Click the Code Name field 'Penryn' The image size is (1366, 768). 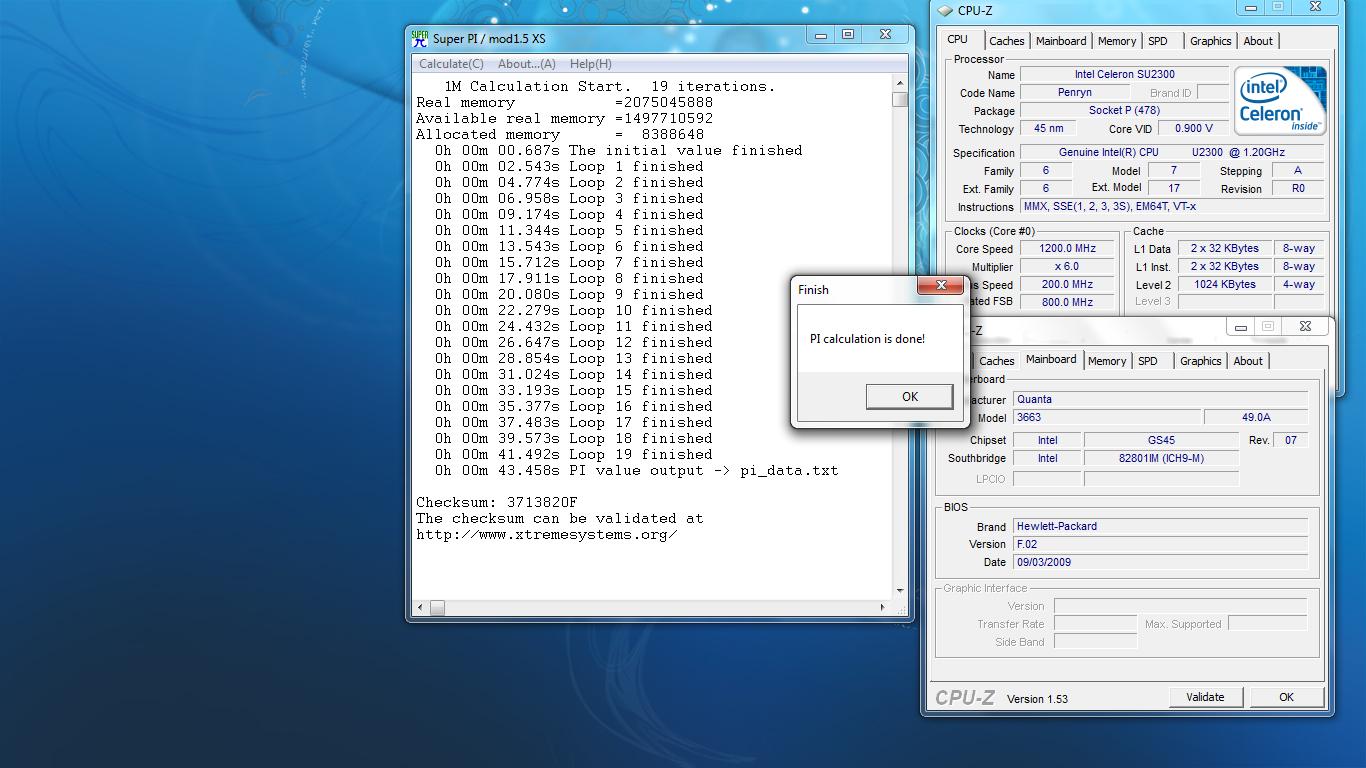[1074, 92]
